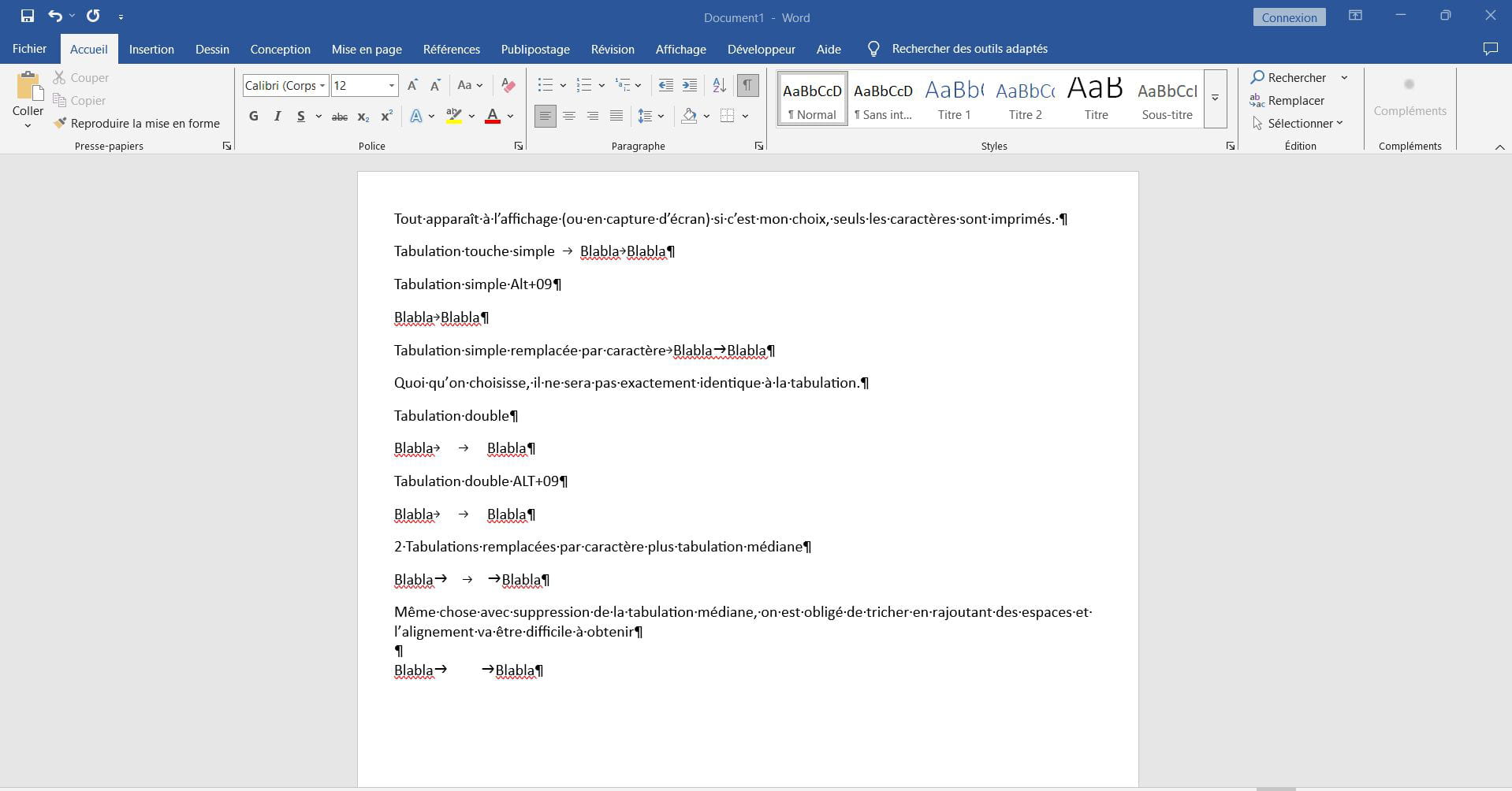Click the Undo arrow icon
The image size is (1512, 791).
(54, 16)
